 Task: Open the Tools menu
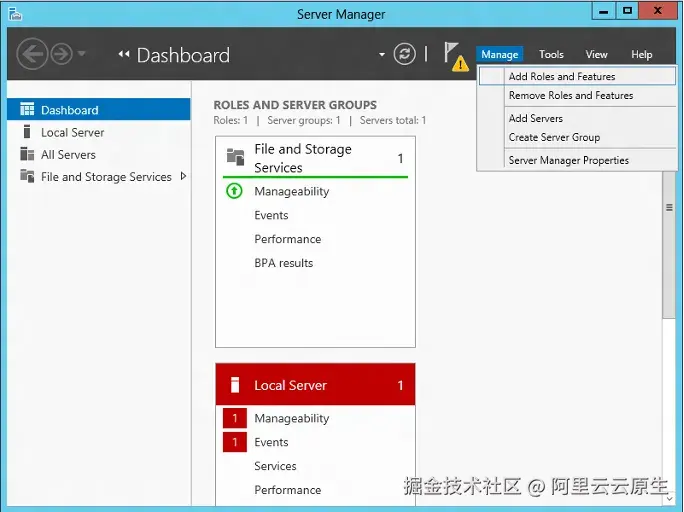point(551,55)
